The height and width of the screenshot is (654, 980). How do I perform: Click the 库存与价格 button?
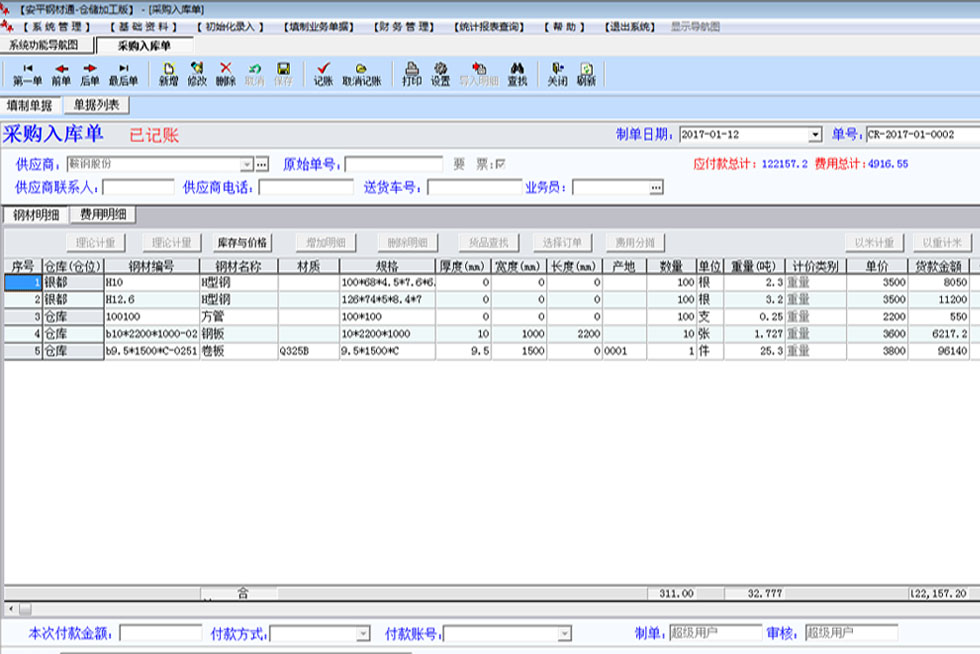point(242,243)
